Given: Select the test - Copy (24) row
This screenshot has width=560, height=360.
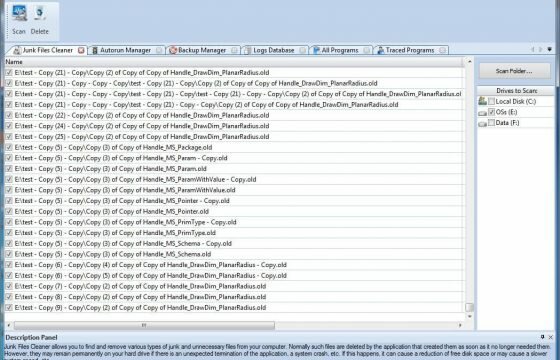Looking at the screenshot, I should point(234,126).
